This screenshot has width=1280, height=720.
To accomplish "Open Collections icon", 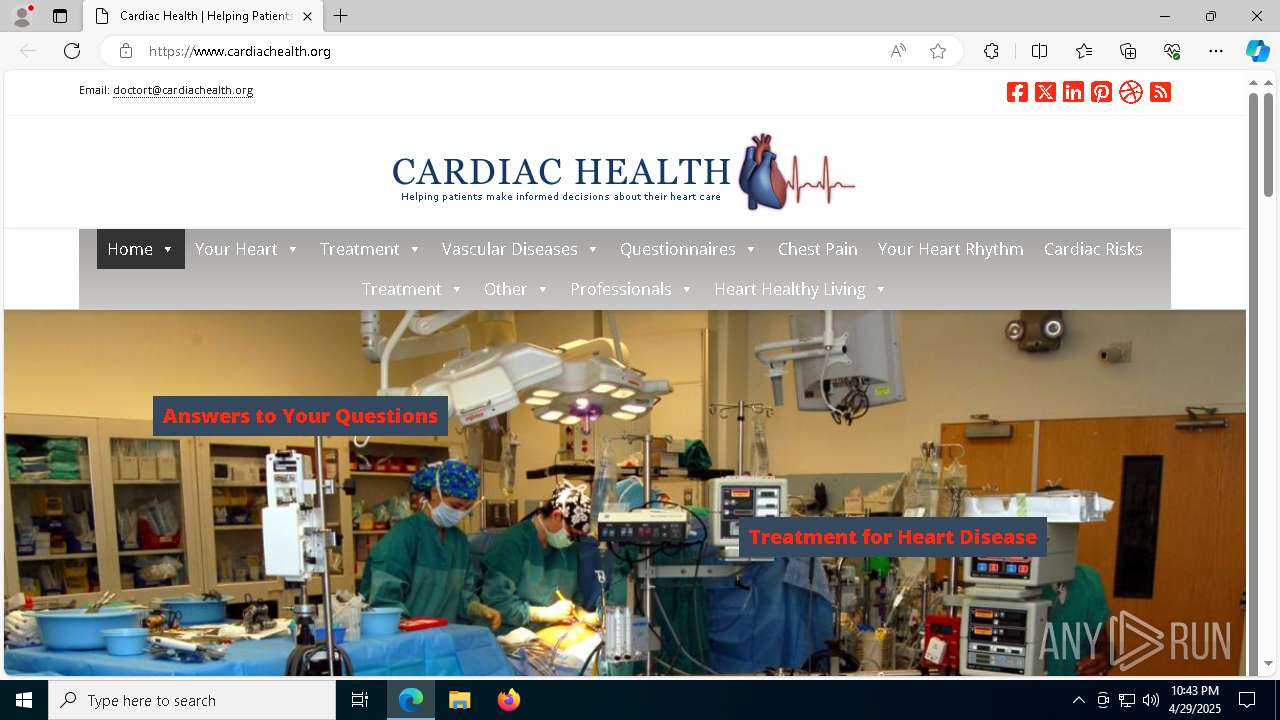I will tap(1128, 51).
